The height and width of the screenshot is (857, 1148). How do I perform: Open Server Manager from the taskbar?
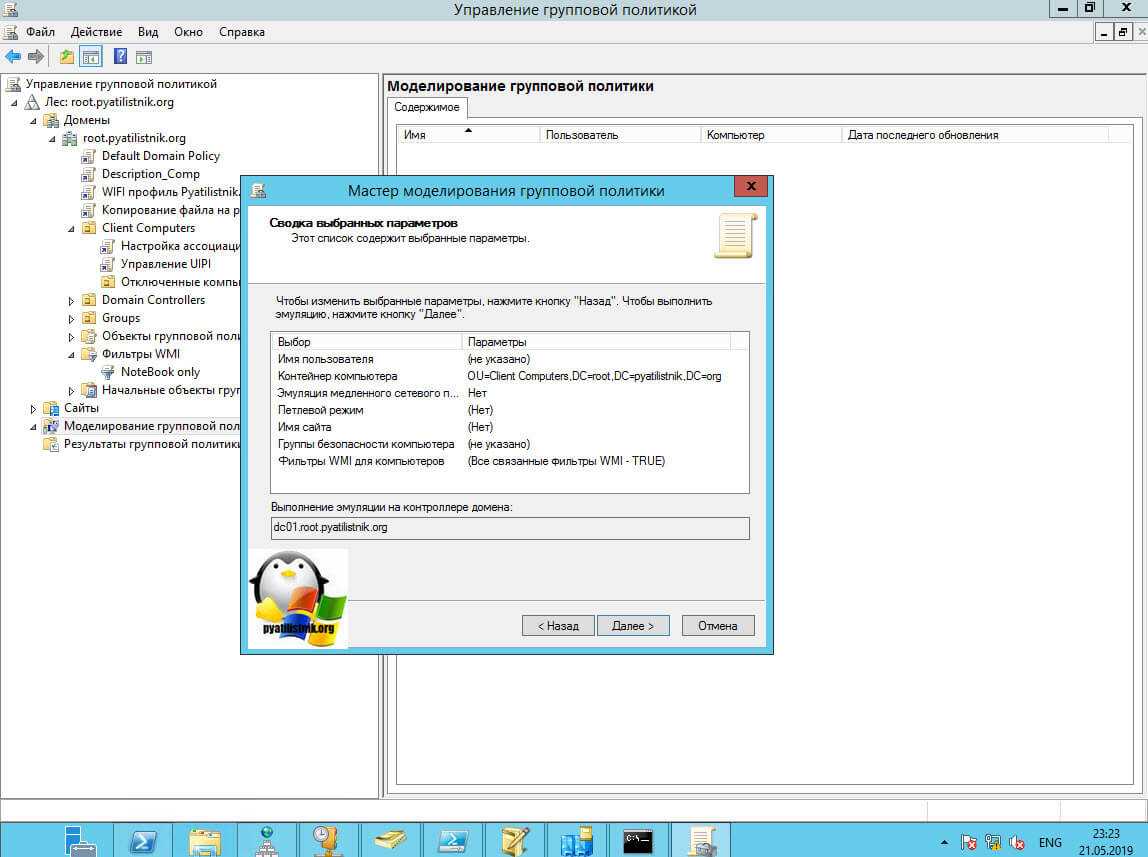click(81, 839)
